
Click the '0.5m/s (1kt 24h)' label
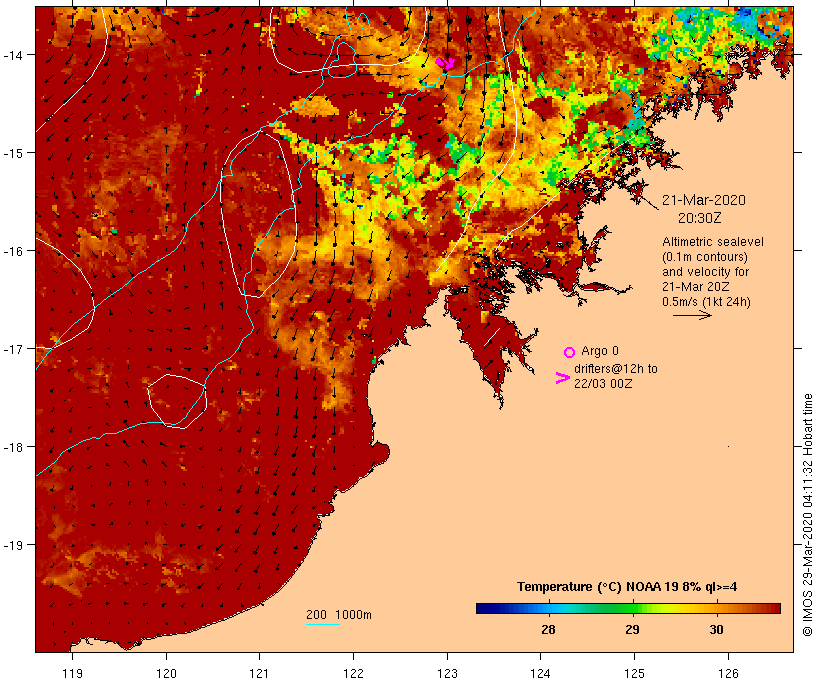point(707,302)
